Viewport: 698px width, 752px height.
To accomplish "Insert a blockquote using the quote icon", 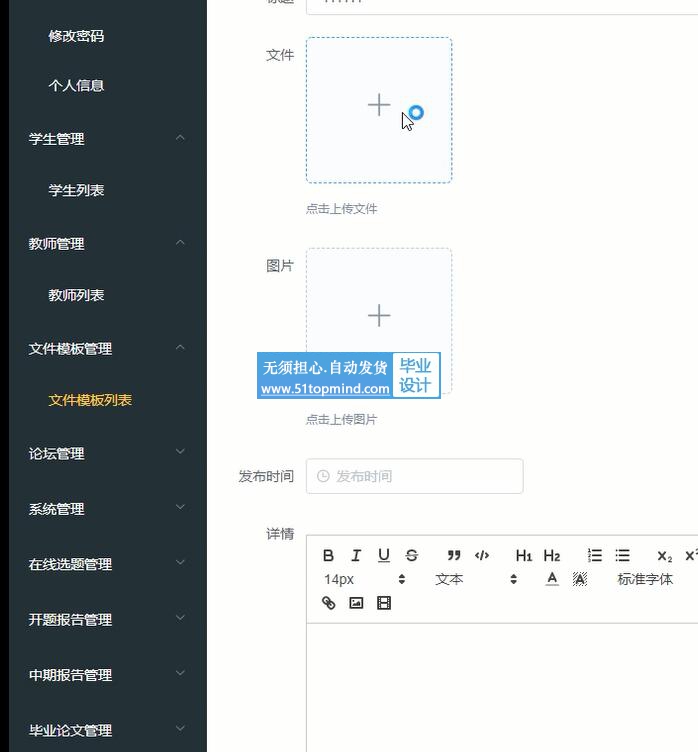I will coord(454,556).
